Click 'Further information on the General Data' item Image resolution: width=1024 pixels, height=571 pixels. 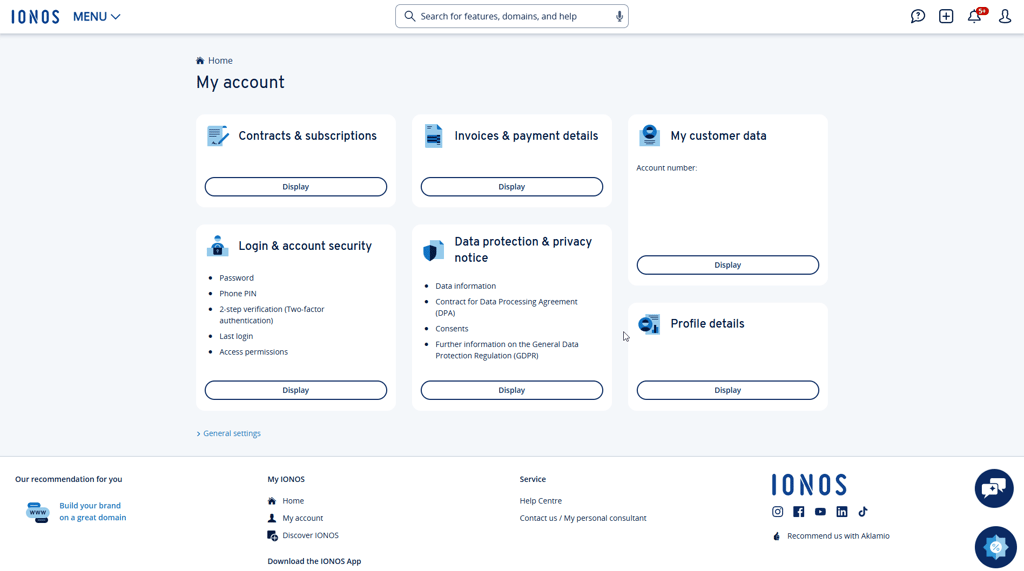tap(507, 350)
